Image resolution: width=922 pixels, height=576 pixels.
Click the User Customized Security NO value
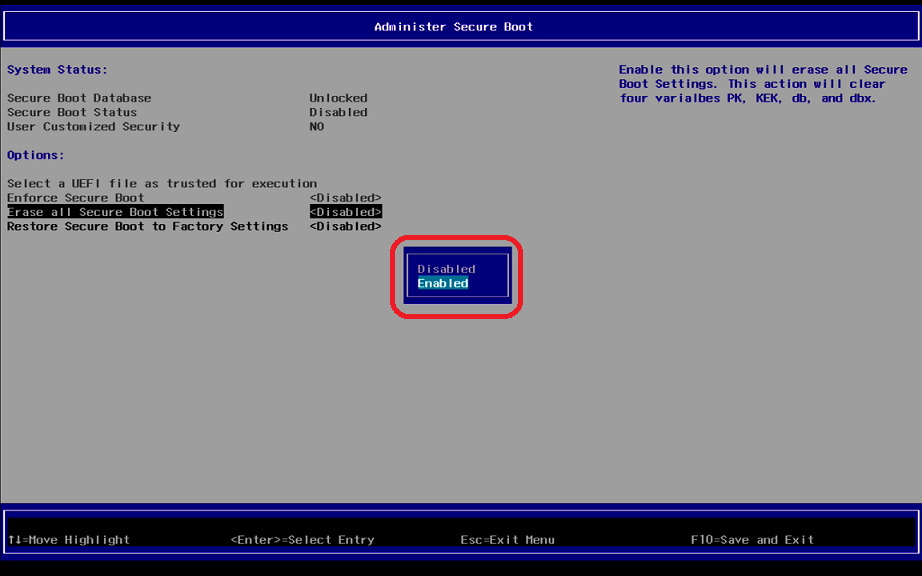click(316, 127)
